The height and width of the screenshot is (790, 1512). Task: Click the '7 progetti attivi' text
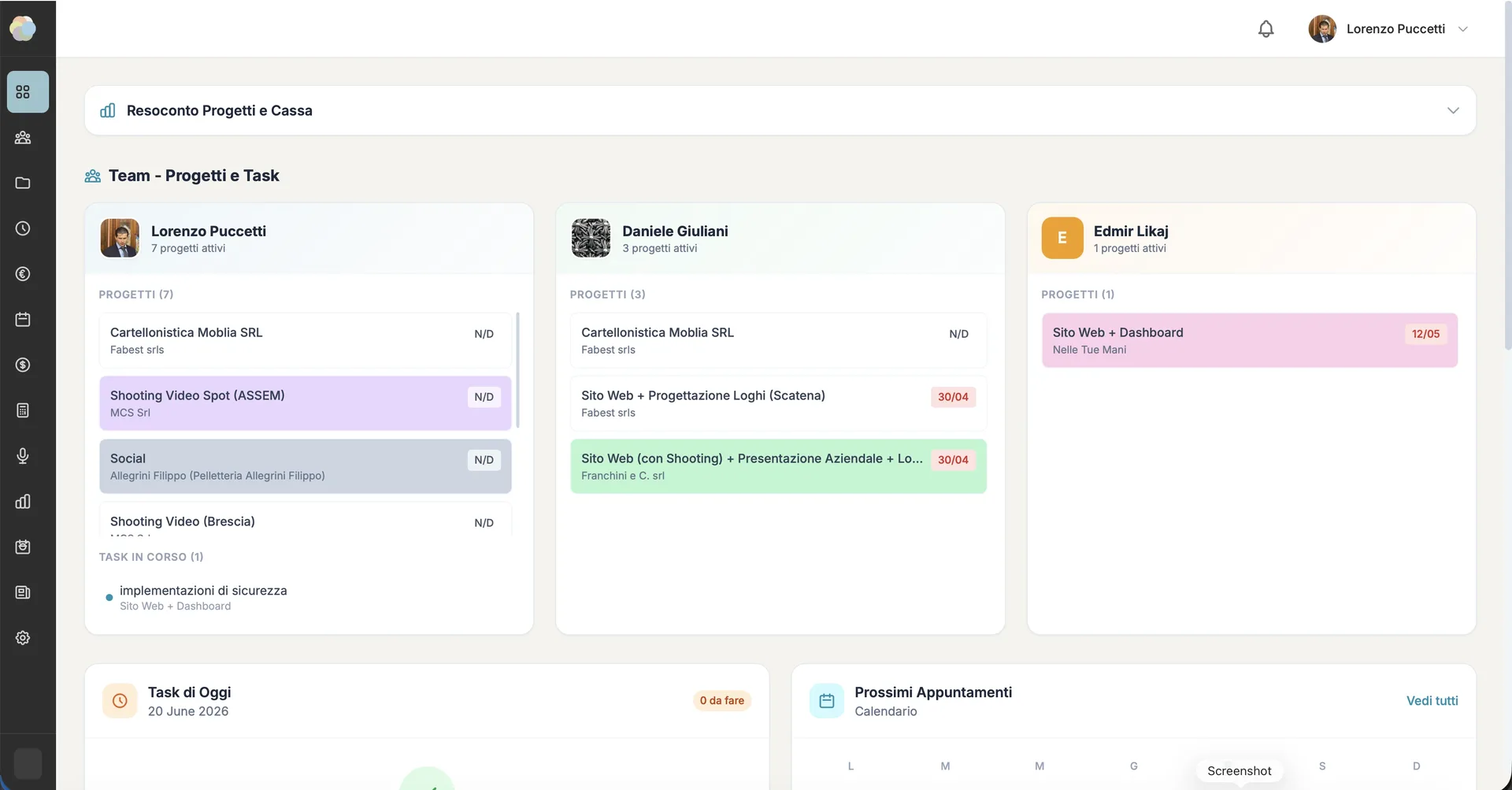188,248
